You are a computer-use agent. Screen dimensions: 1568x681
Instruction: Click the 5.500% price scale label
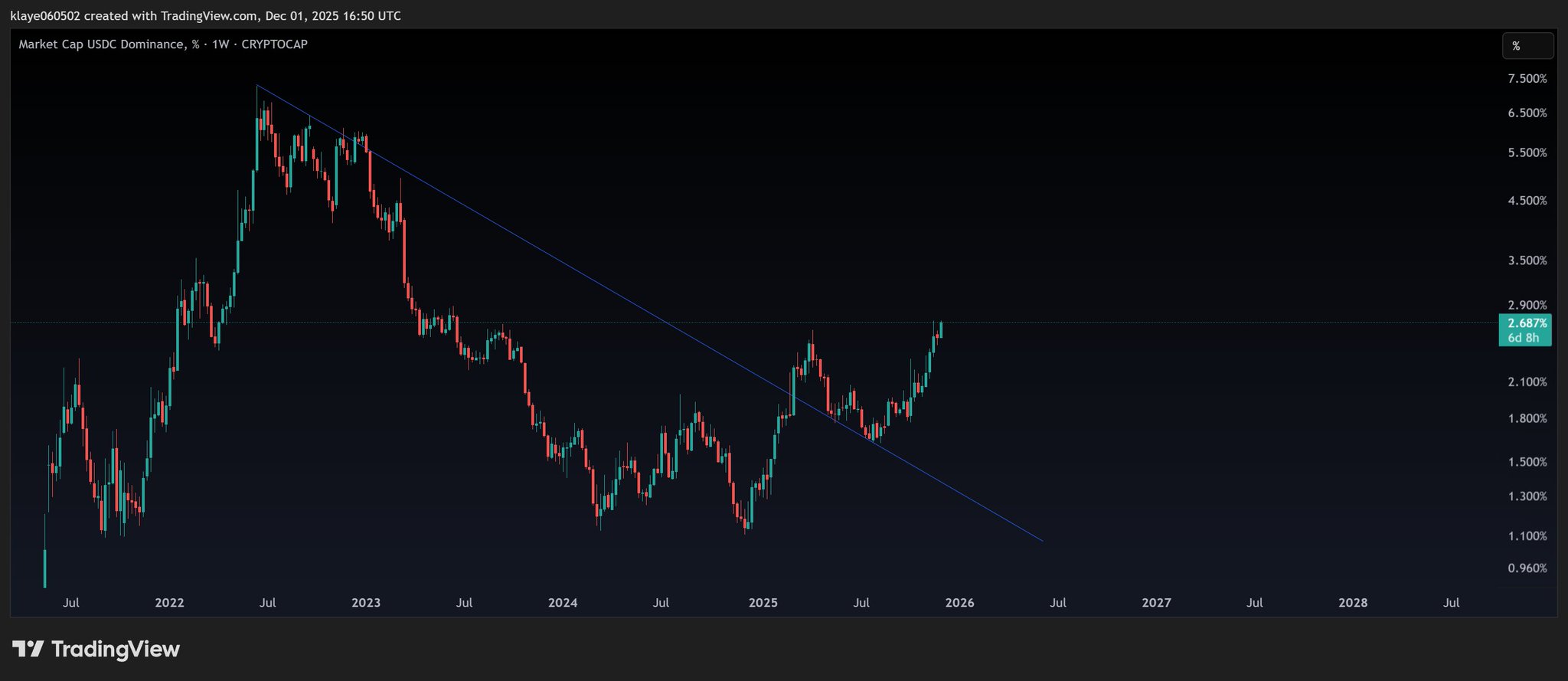pyautogui.click(x=1527, y=152)
